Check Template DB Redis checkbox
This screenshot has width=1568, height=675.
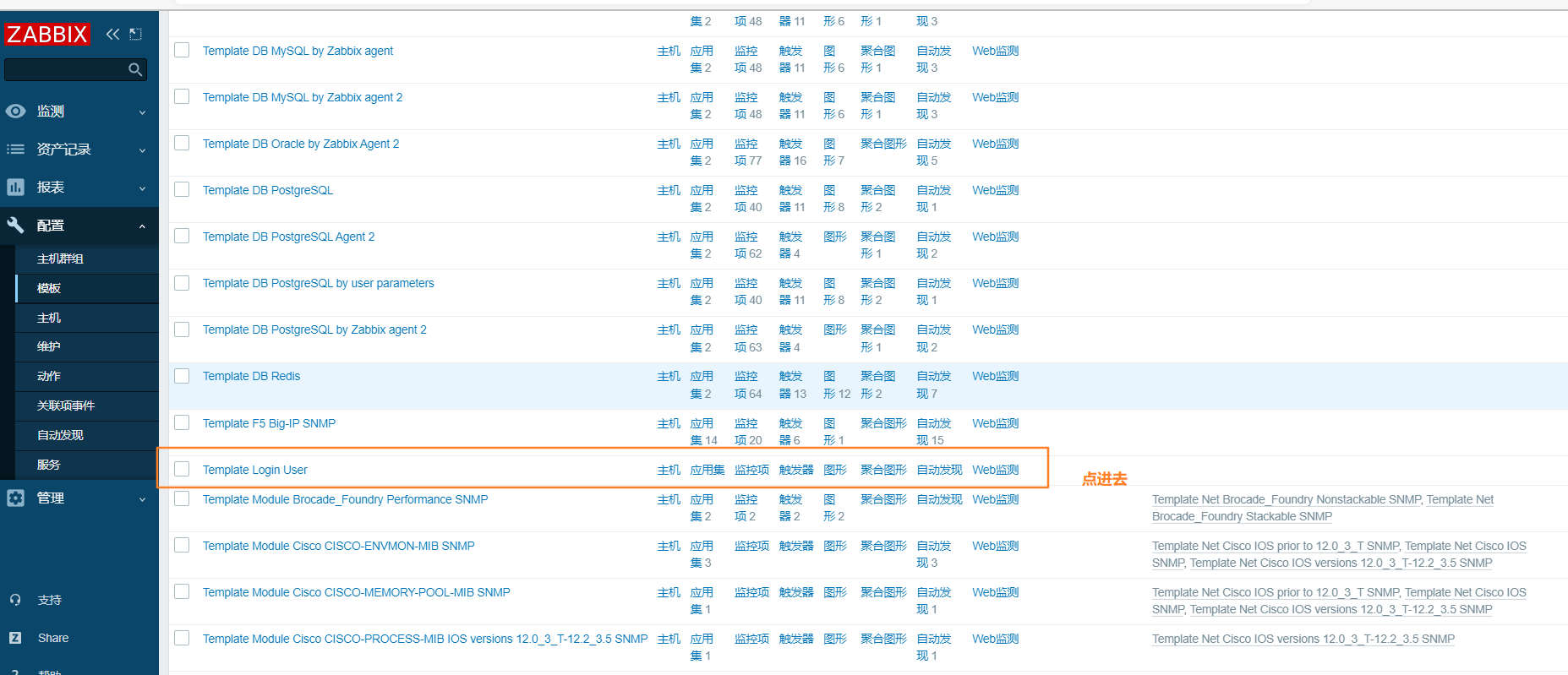tap(182, 375)
